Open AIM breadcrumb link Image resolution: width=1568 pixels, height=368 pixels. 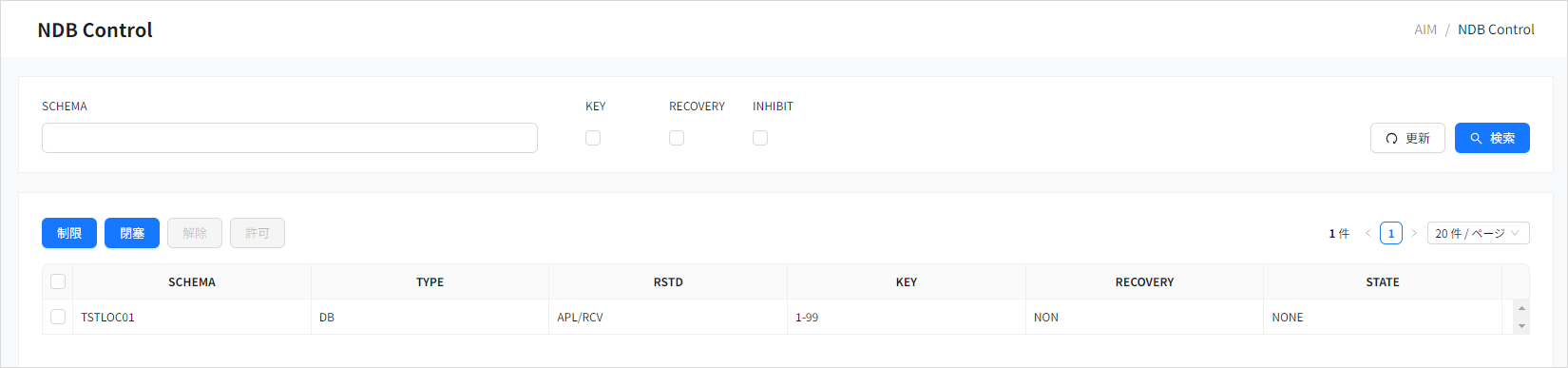tap(1425, 29)
